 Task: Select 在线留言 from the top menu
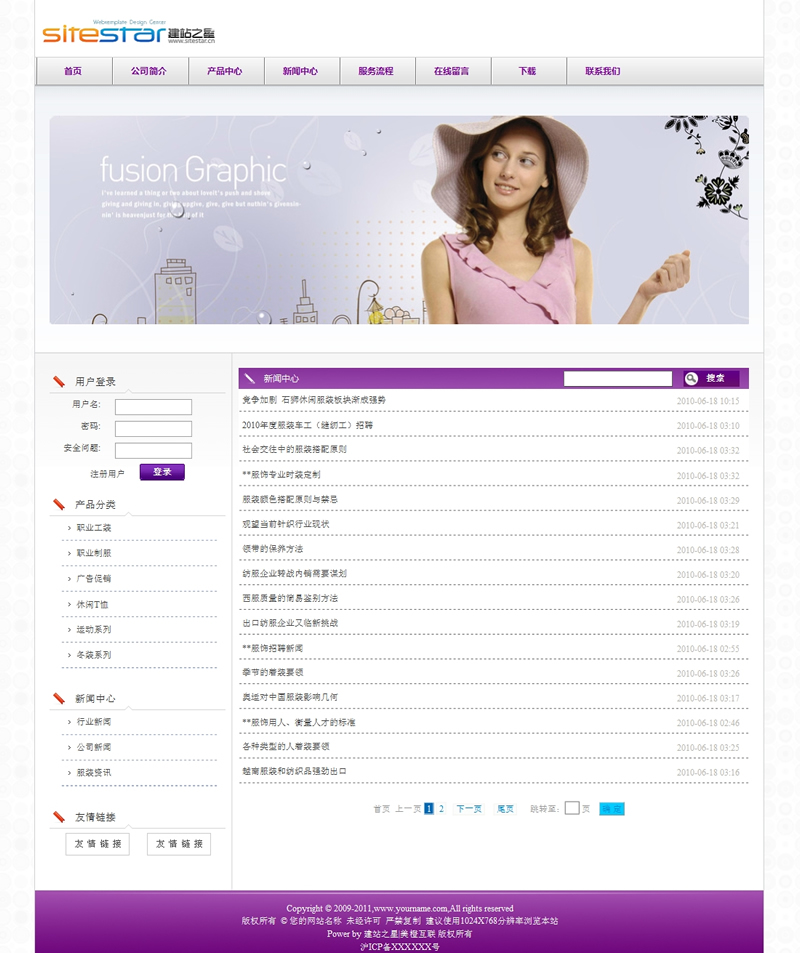point(451,72)
